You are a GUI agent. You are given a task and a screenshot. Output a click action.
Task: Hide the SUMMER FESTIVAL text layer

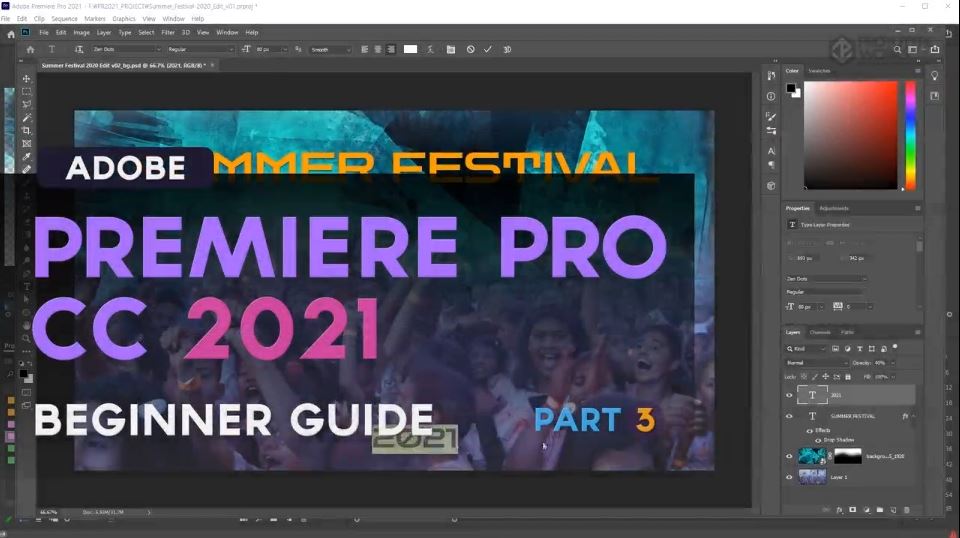(789, 416)
